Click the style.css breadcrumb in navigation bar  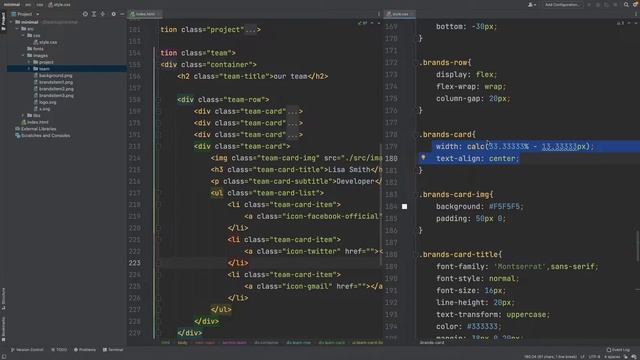(x=59, y=4)
